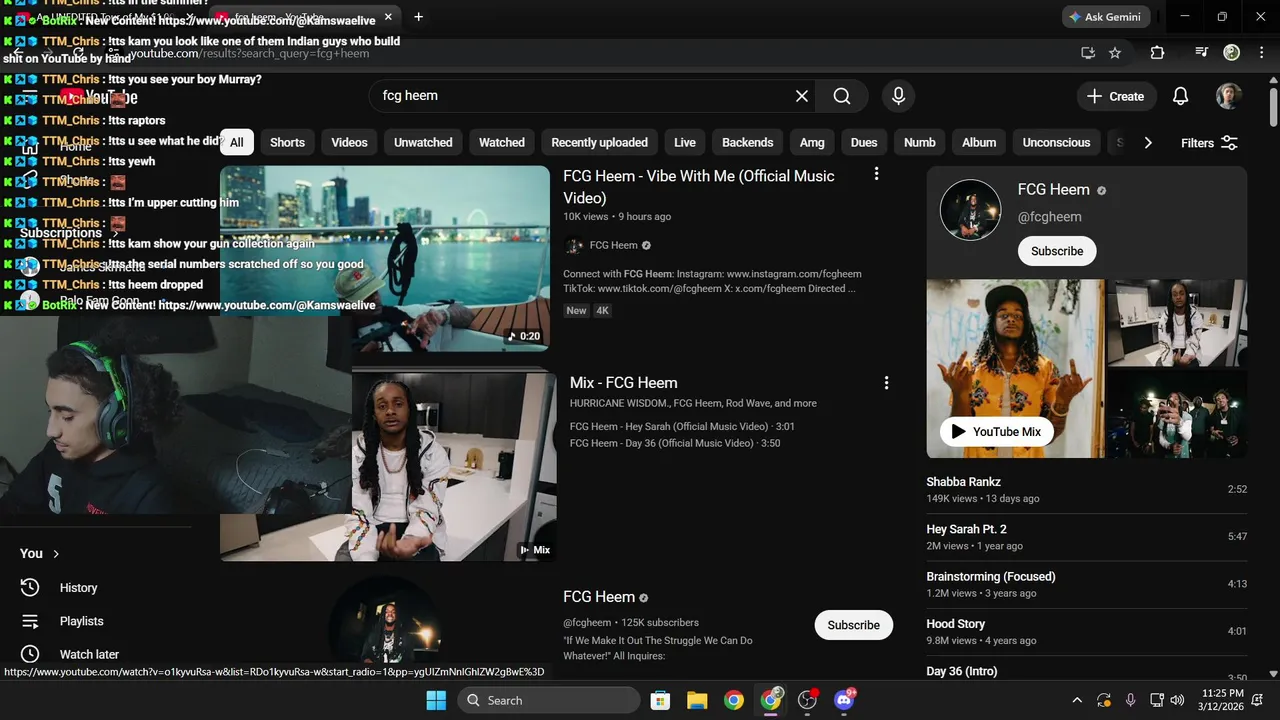Open the Chrome extensions puzzle icon
Image resolution: width=1280 pixels, height=720 pixels.
(x=1157, y=53)
